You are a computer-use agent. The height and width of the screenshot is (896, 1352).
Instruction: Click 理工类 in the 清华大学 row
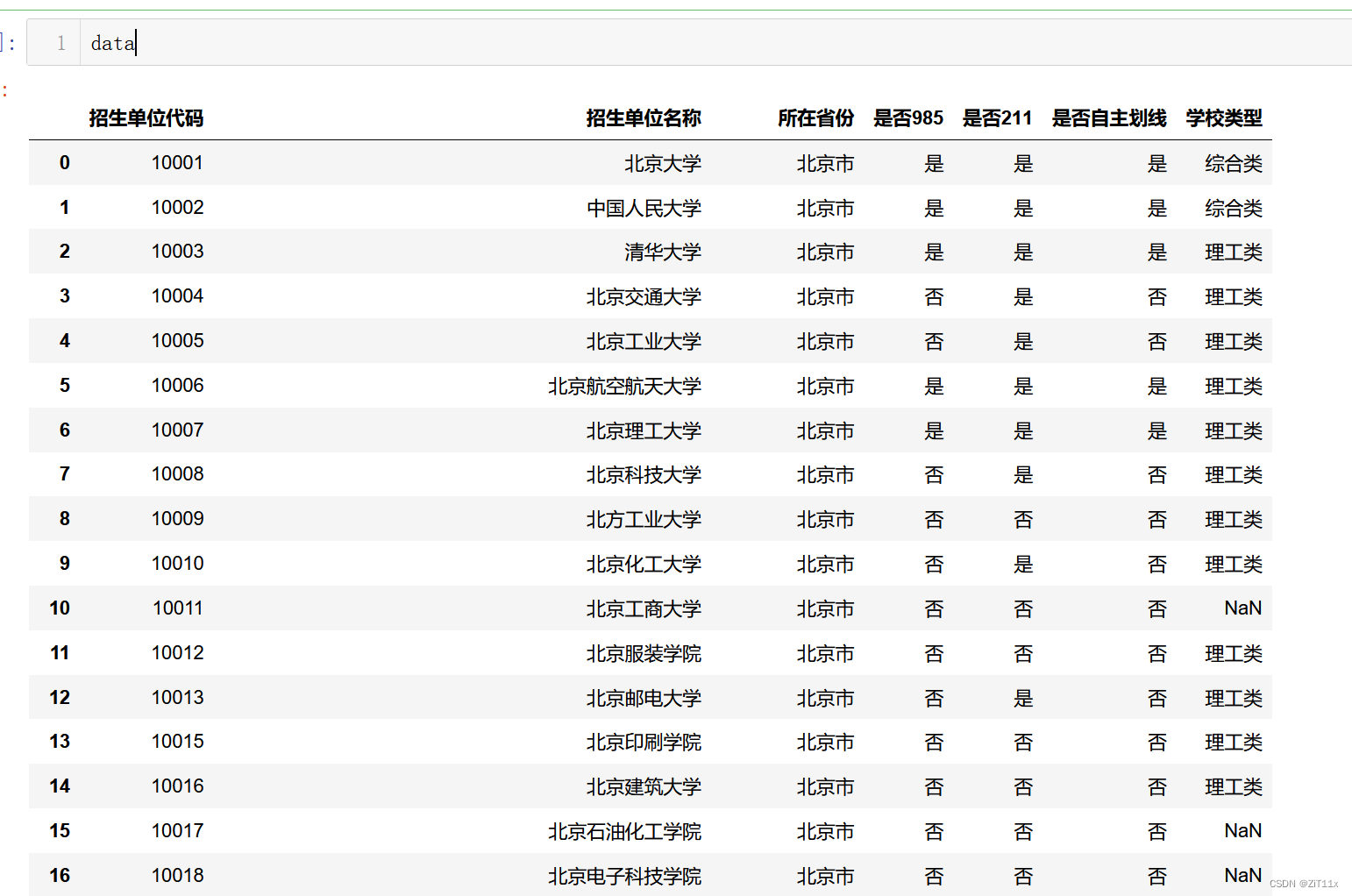pyautogui.click(x=1234, y=252)
